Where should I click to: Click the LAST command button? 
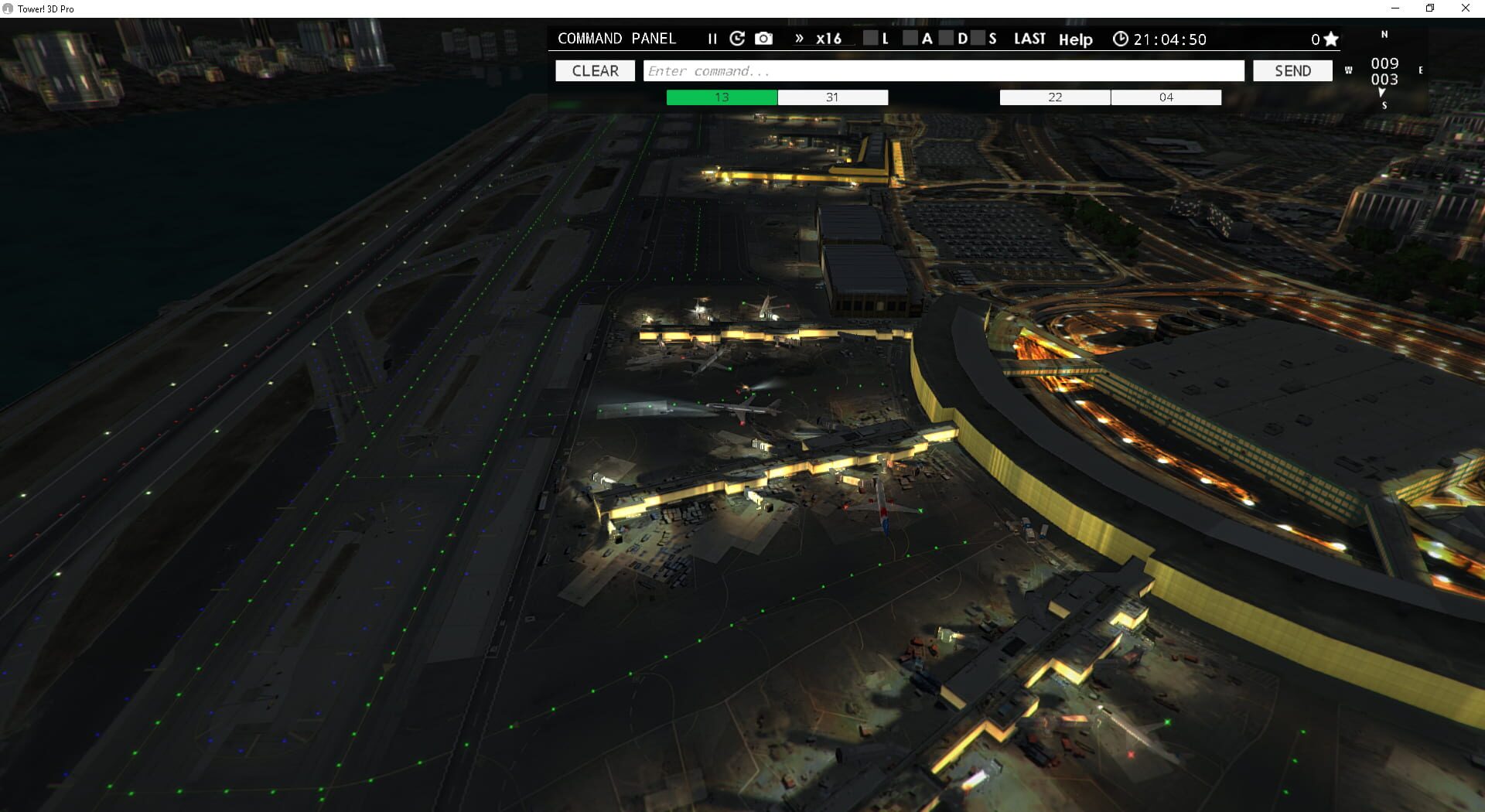click(x=1029, y=38)
